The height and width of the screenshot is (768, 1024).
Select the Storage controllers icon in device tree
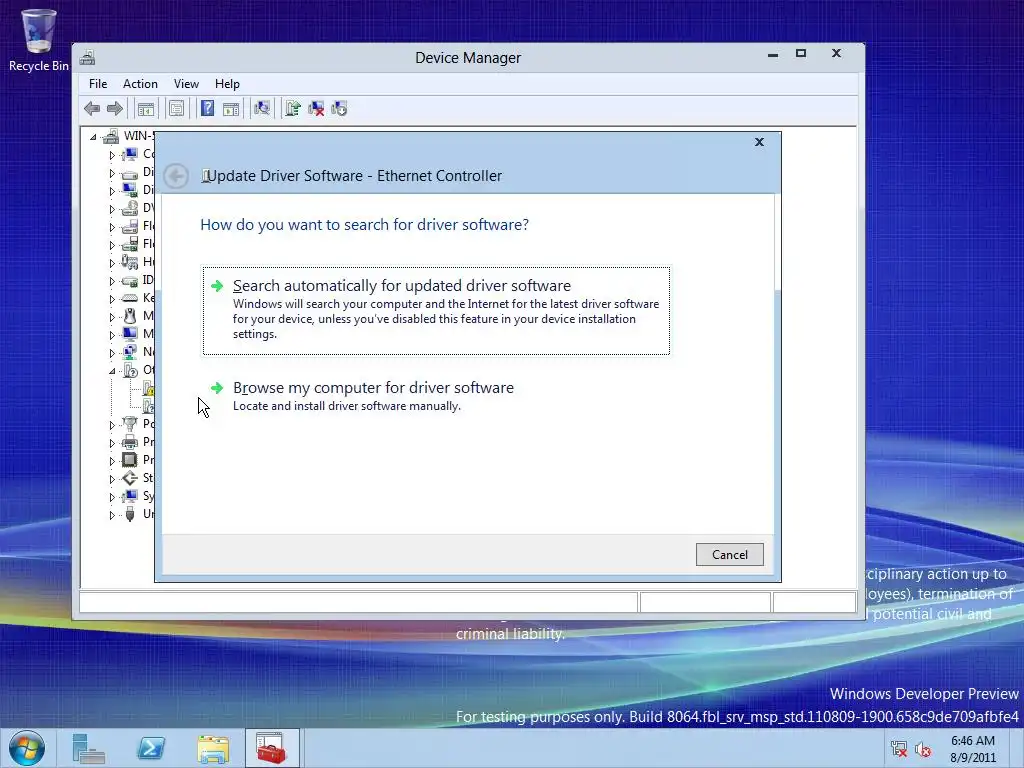pyautogui.click(x=130, y=478)
